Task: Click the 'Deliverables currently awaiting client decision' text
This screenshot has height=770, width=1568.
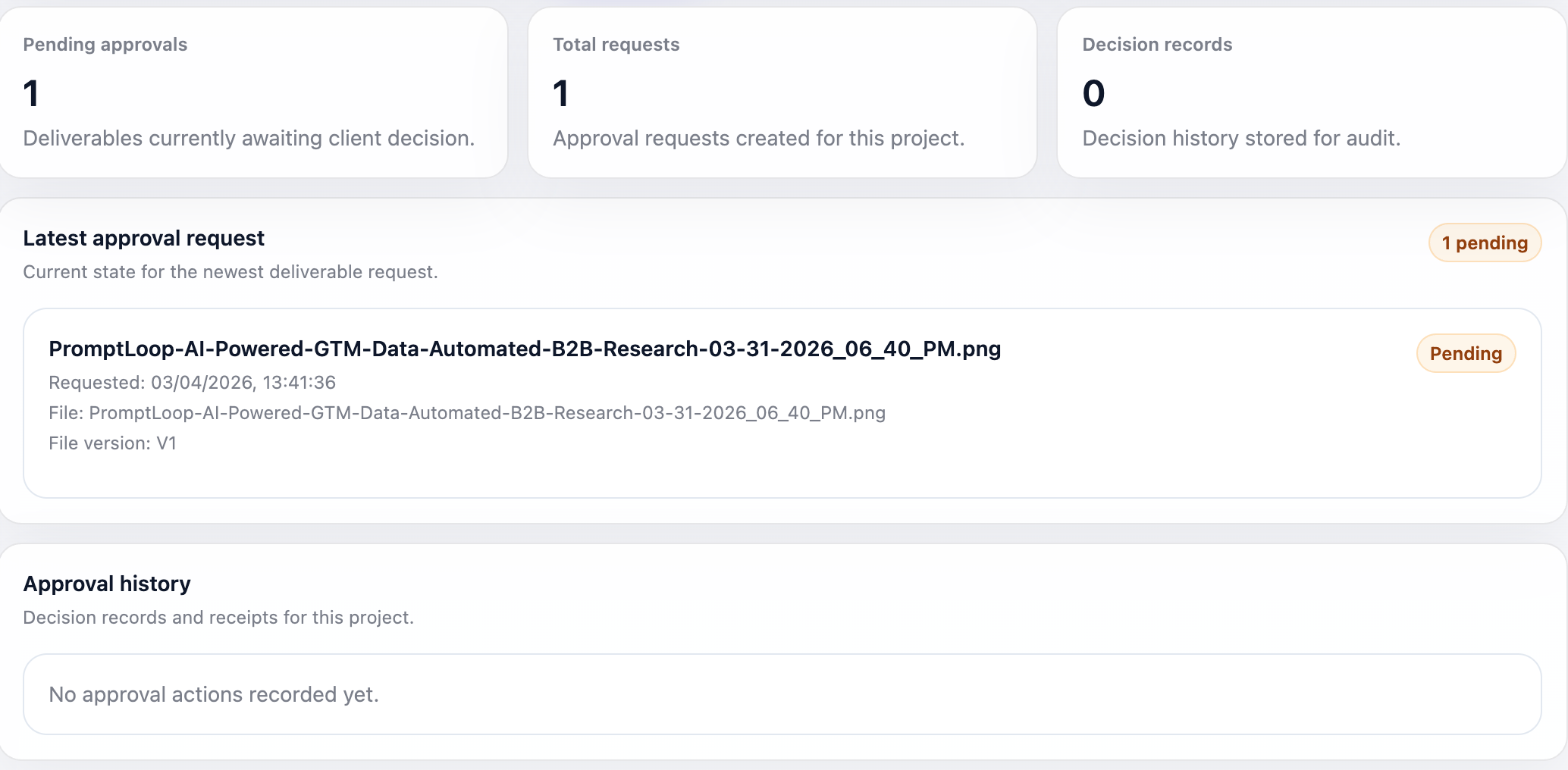Action: (249, 138)
